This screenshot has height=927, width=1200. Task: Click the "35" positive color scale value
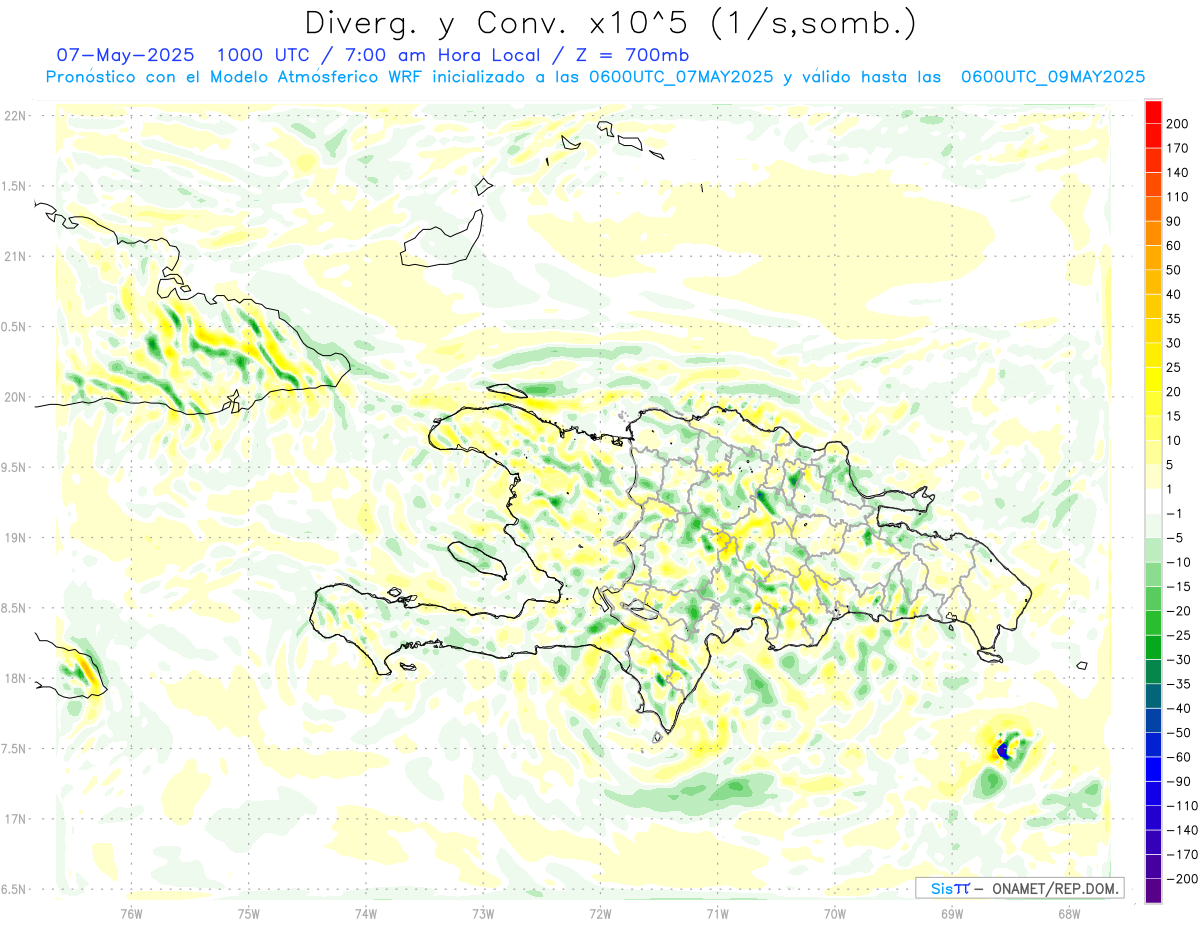[x=1174, y=319]
